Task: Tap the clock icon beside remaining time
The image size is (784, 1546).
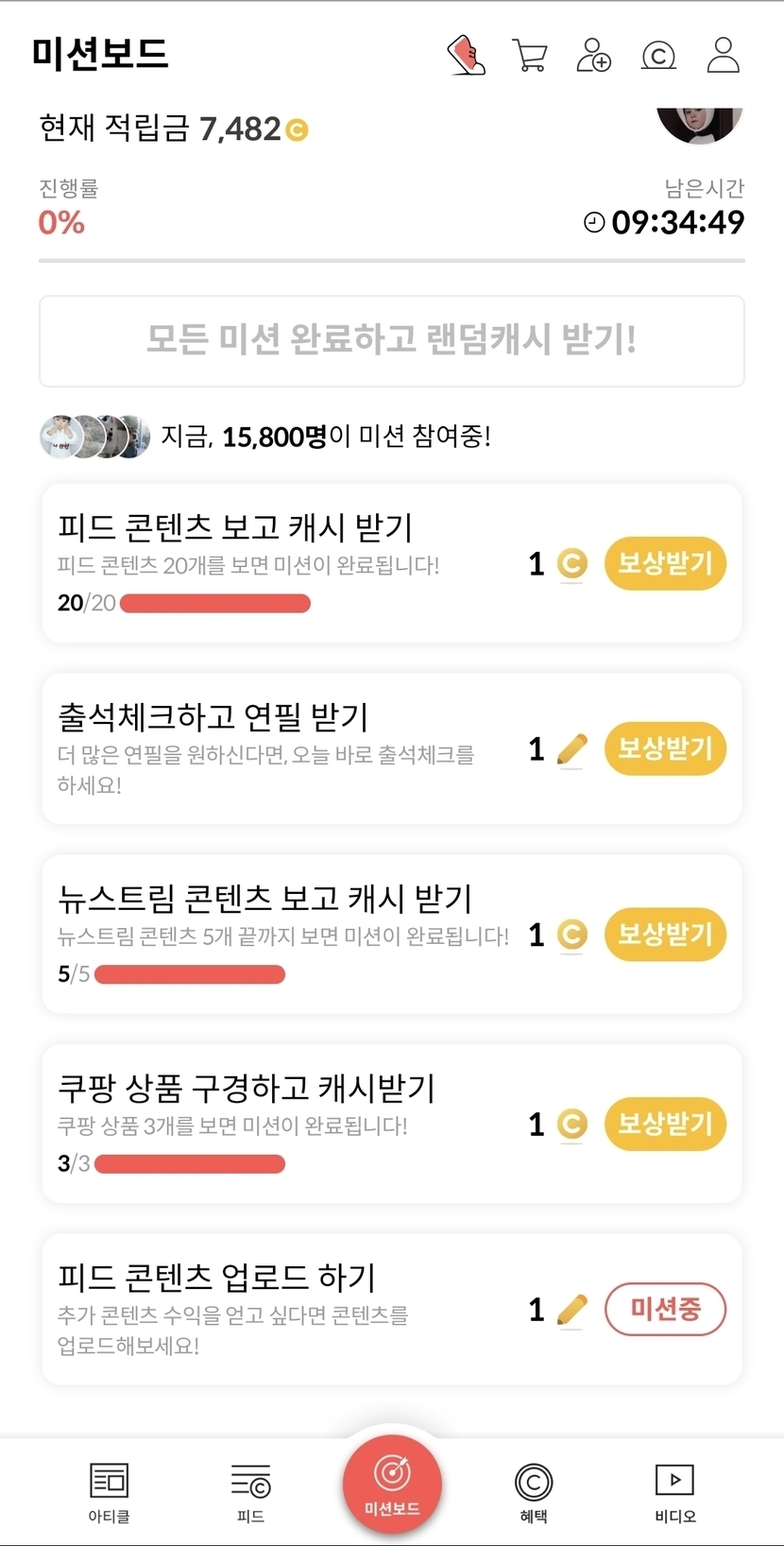Action: tap(594, 223)
